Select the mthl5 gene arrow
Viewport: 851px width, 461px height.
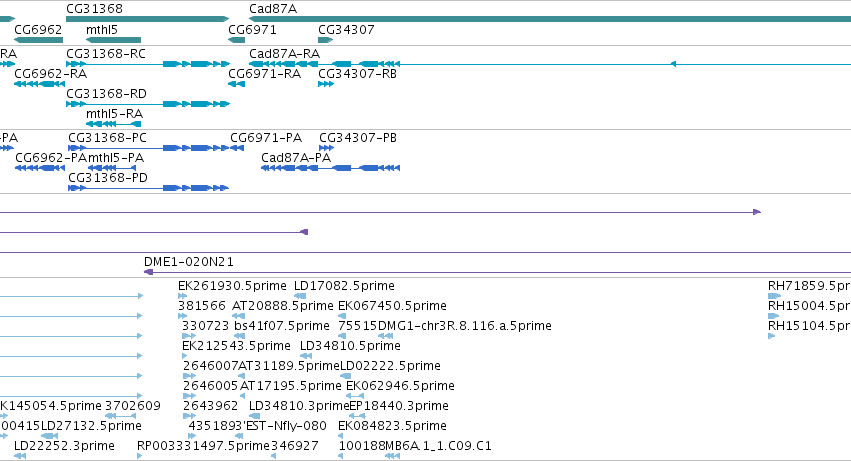113,40
